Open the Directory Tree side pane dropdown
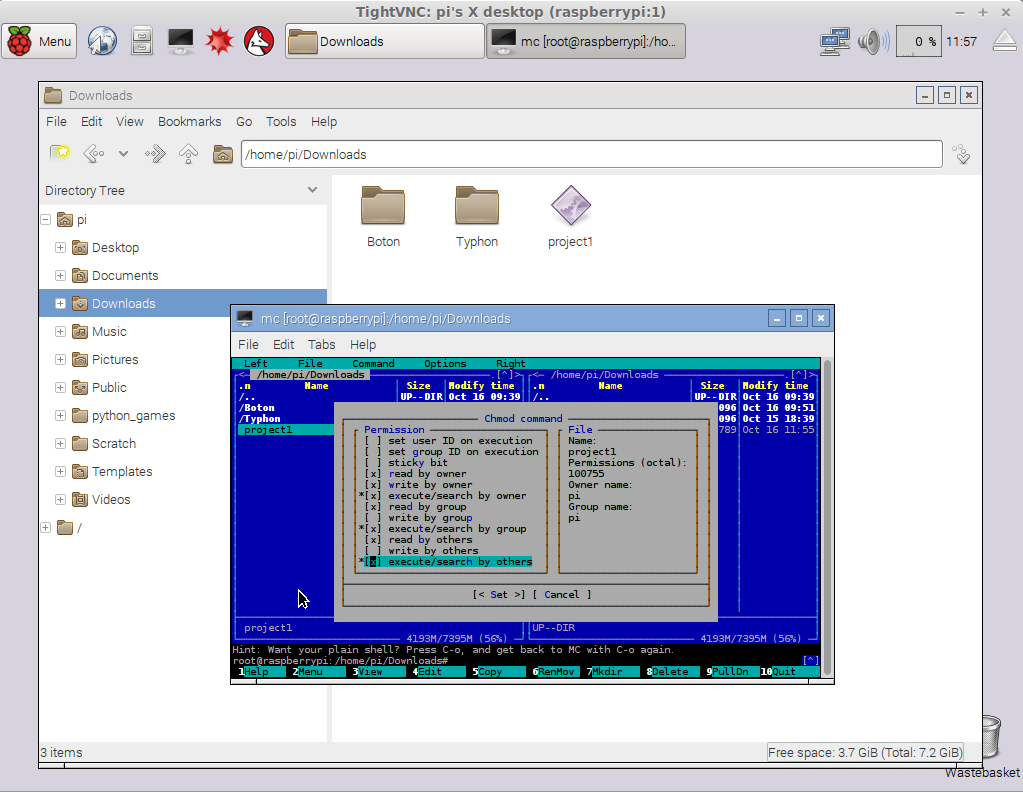 pyautogui.click(x=313, y=190)
